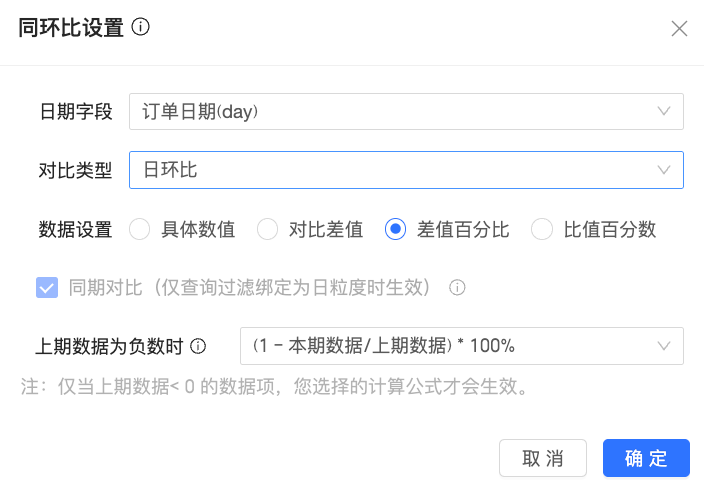
Task: Close the 同环比设置 dialog with X
Action: coord(679,29)
